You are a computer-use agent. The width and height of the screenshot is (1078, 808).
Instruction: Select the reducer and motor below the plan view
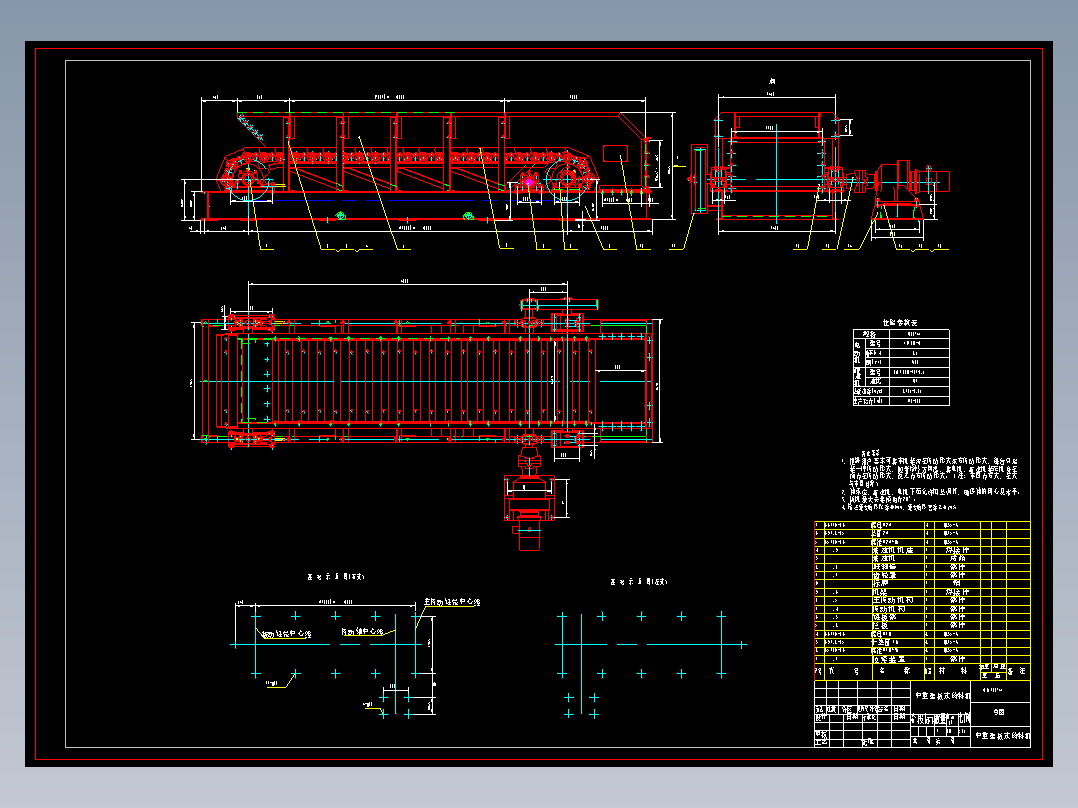[529, 499]
